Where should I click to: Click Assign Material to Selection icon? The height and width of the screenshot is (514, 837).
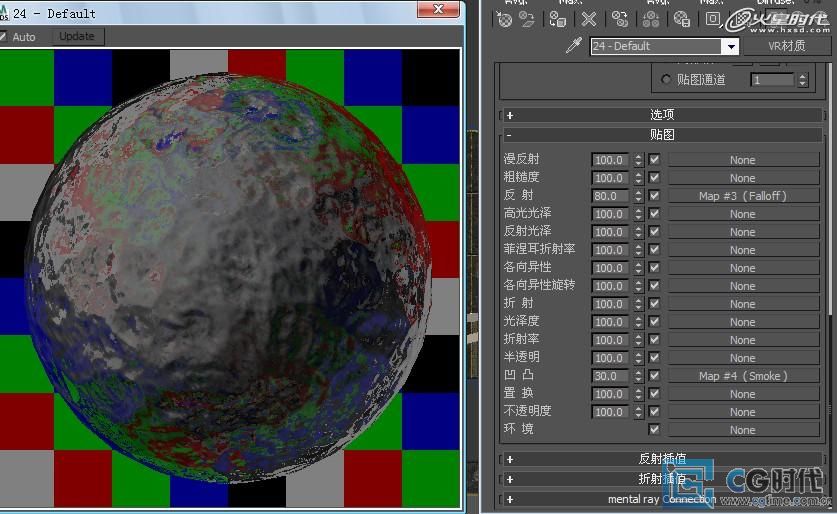(558, 20)
